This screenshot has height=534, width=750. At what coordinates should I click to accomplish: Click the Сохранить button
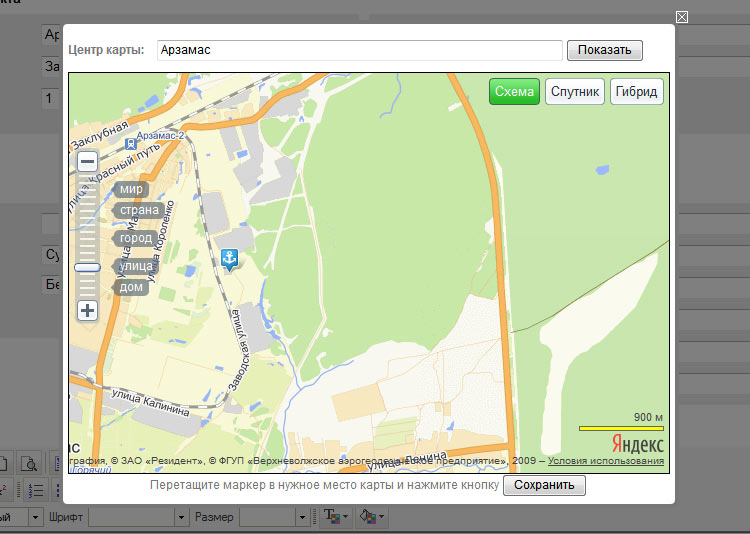[544, 485]
